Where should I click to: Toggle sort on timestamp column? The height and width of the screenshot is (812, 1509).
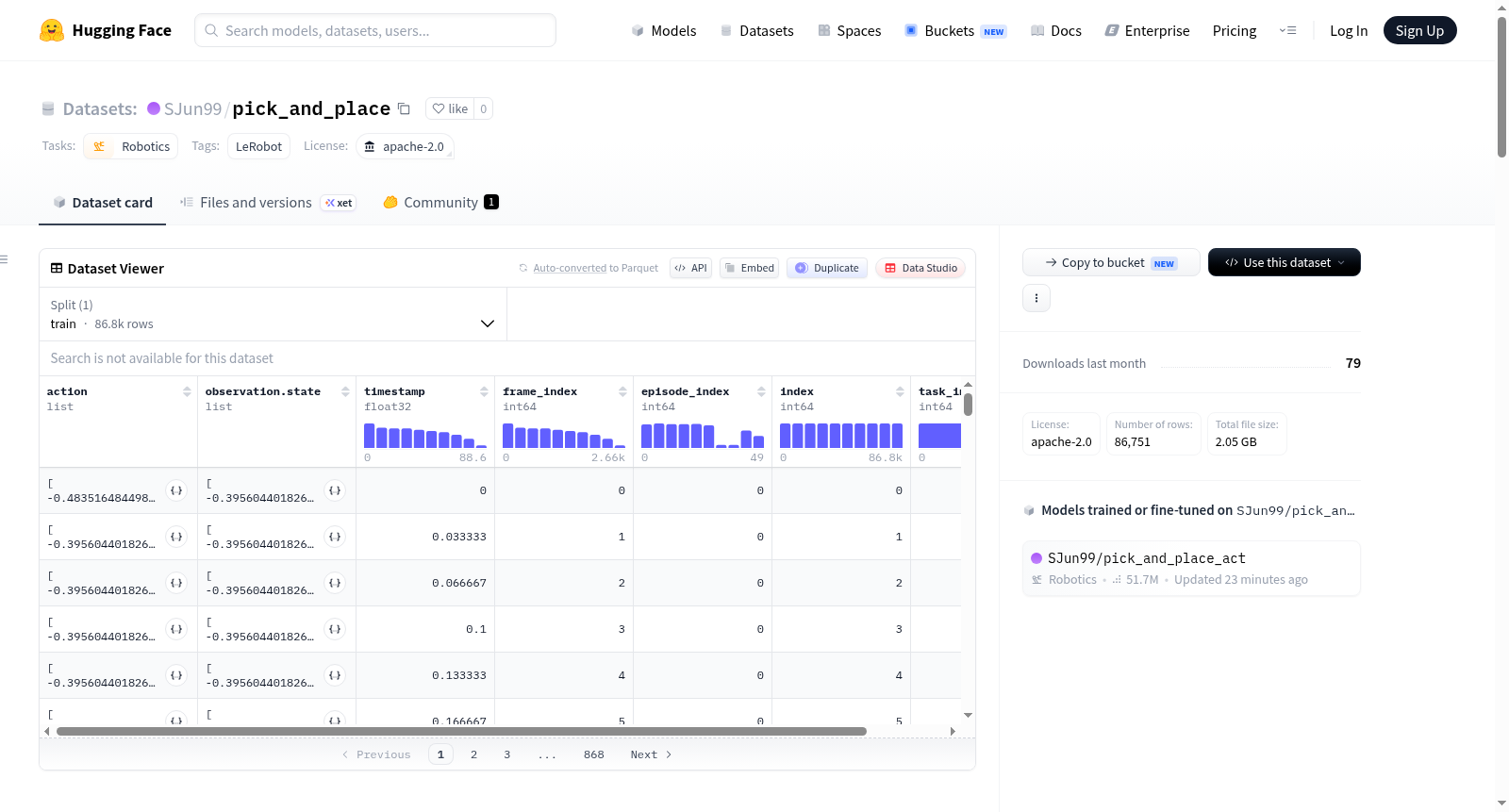tap(484, 391)
